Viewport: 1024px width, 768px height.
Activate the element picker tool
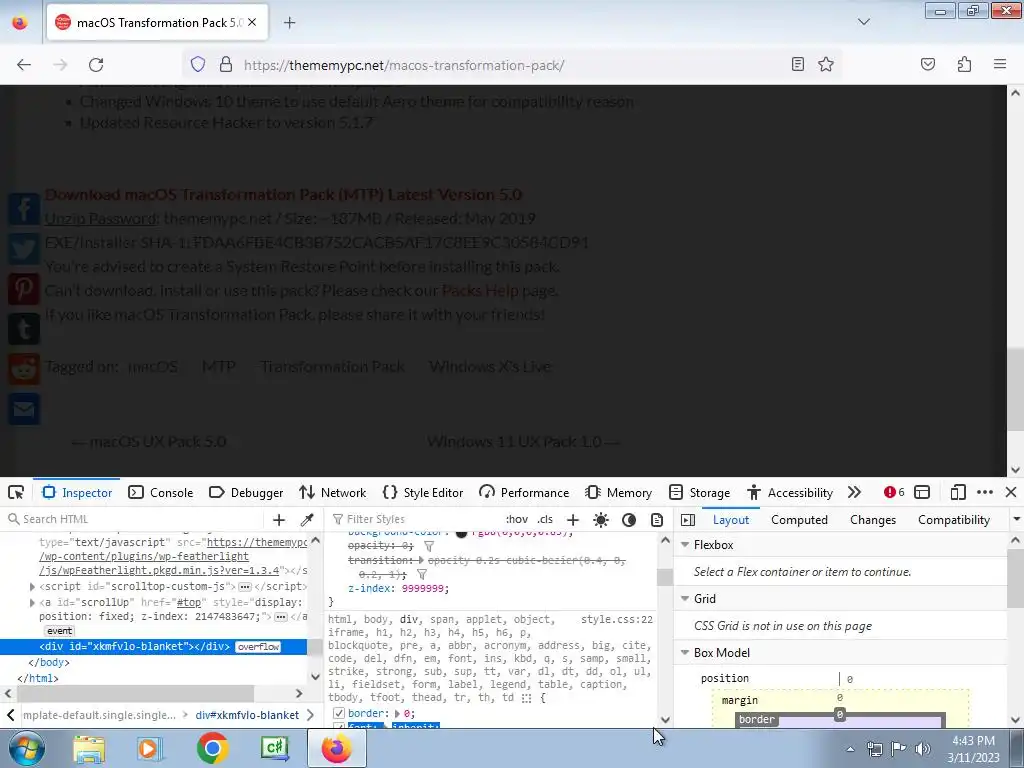(16, 492)
